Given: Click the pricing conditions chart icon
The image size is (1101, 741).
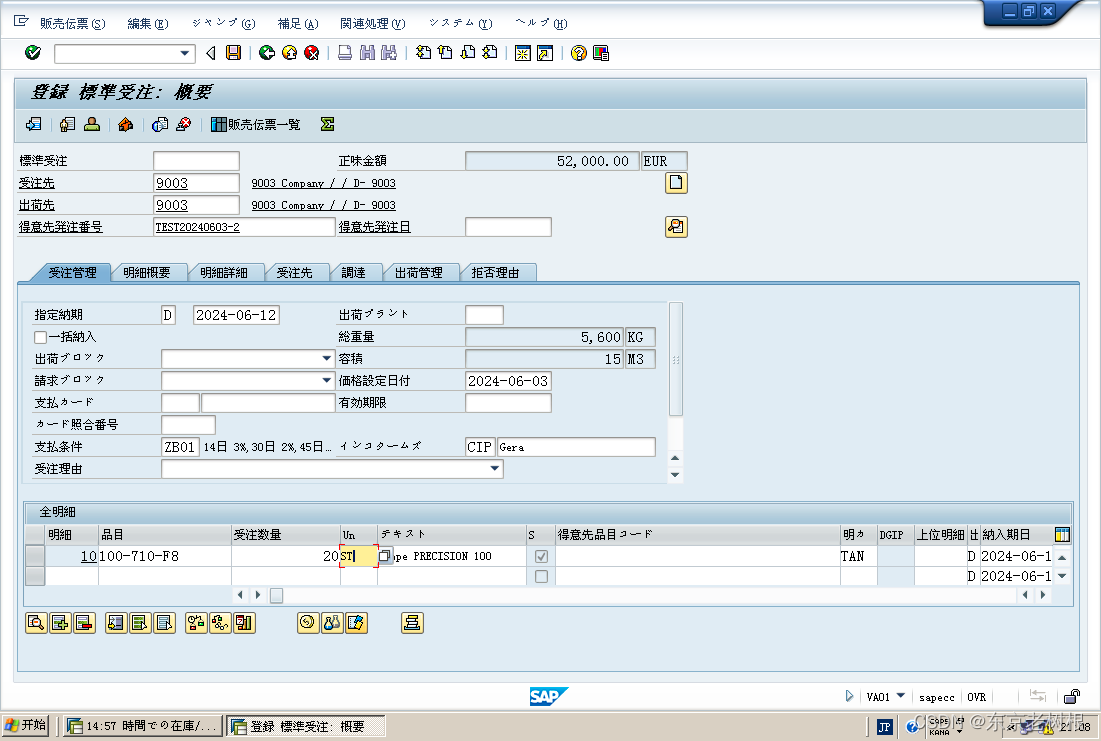Looking at the screenshot, I should point(244,623).
